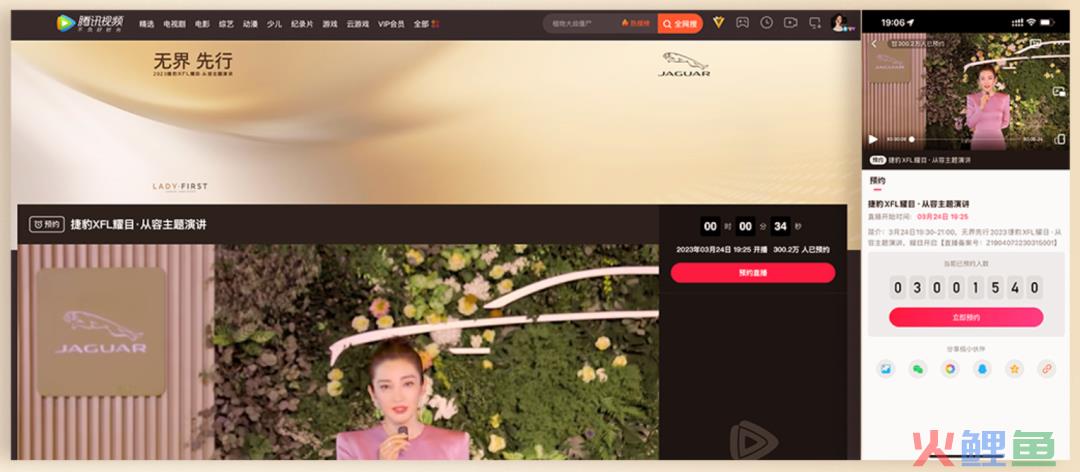Screen dimensions: 1080x472
Task: Share to Moments colorful circle icon
Action: point(950,369)
